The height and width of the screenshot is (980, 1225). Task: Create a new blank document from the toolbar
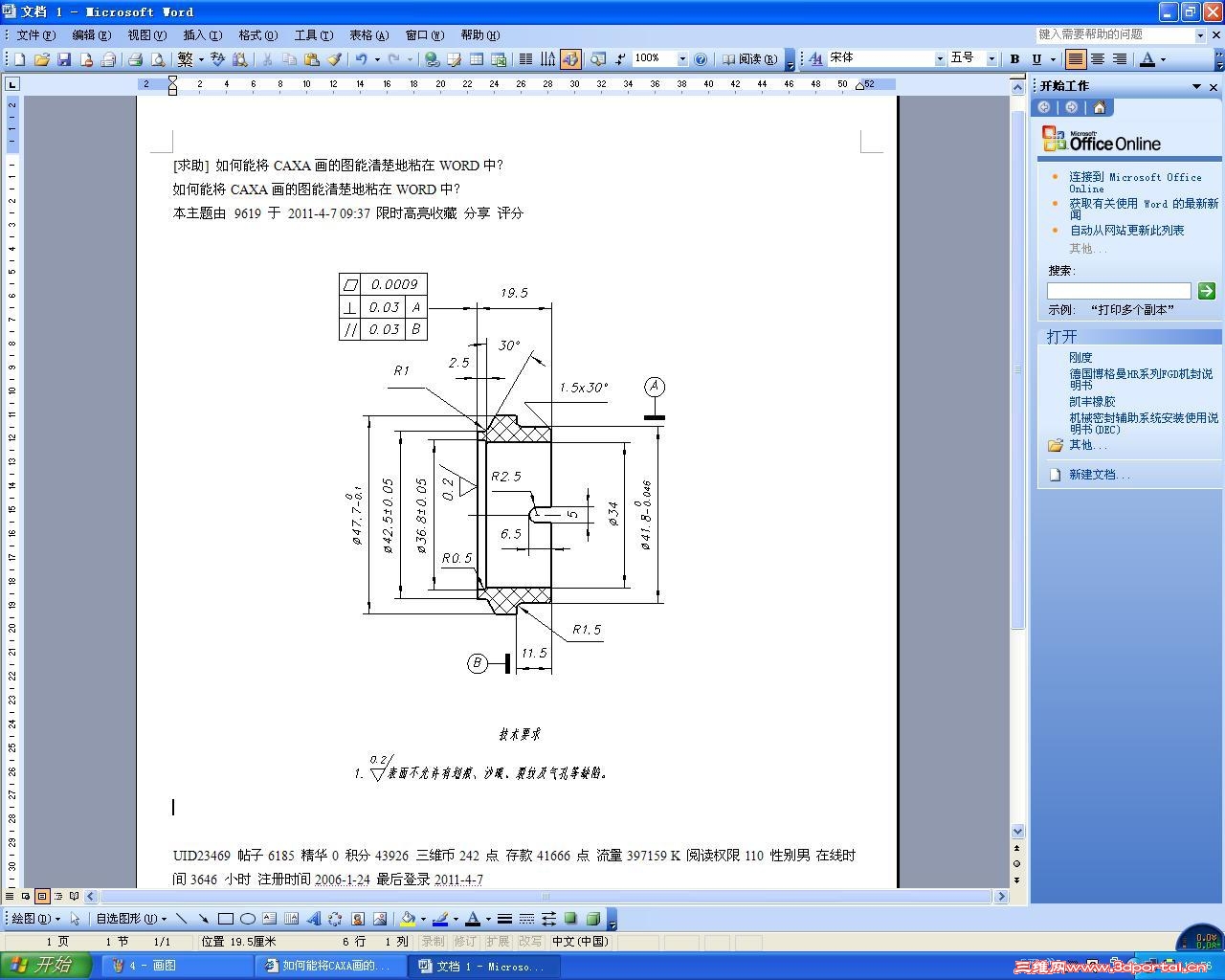click(x=19, y=59)
